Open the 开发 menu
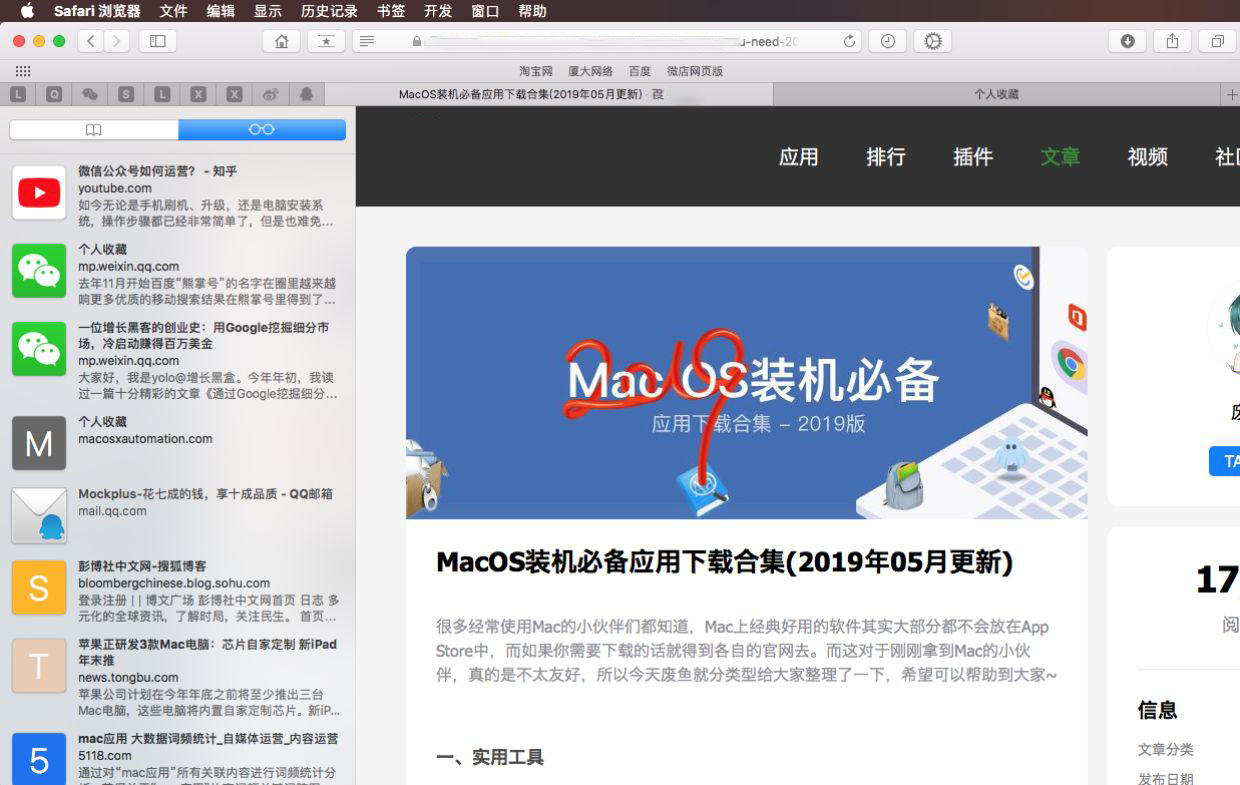This screenshot has height=785, width=1240. [x=438, y=11]
